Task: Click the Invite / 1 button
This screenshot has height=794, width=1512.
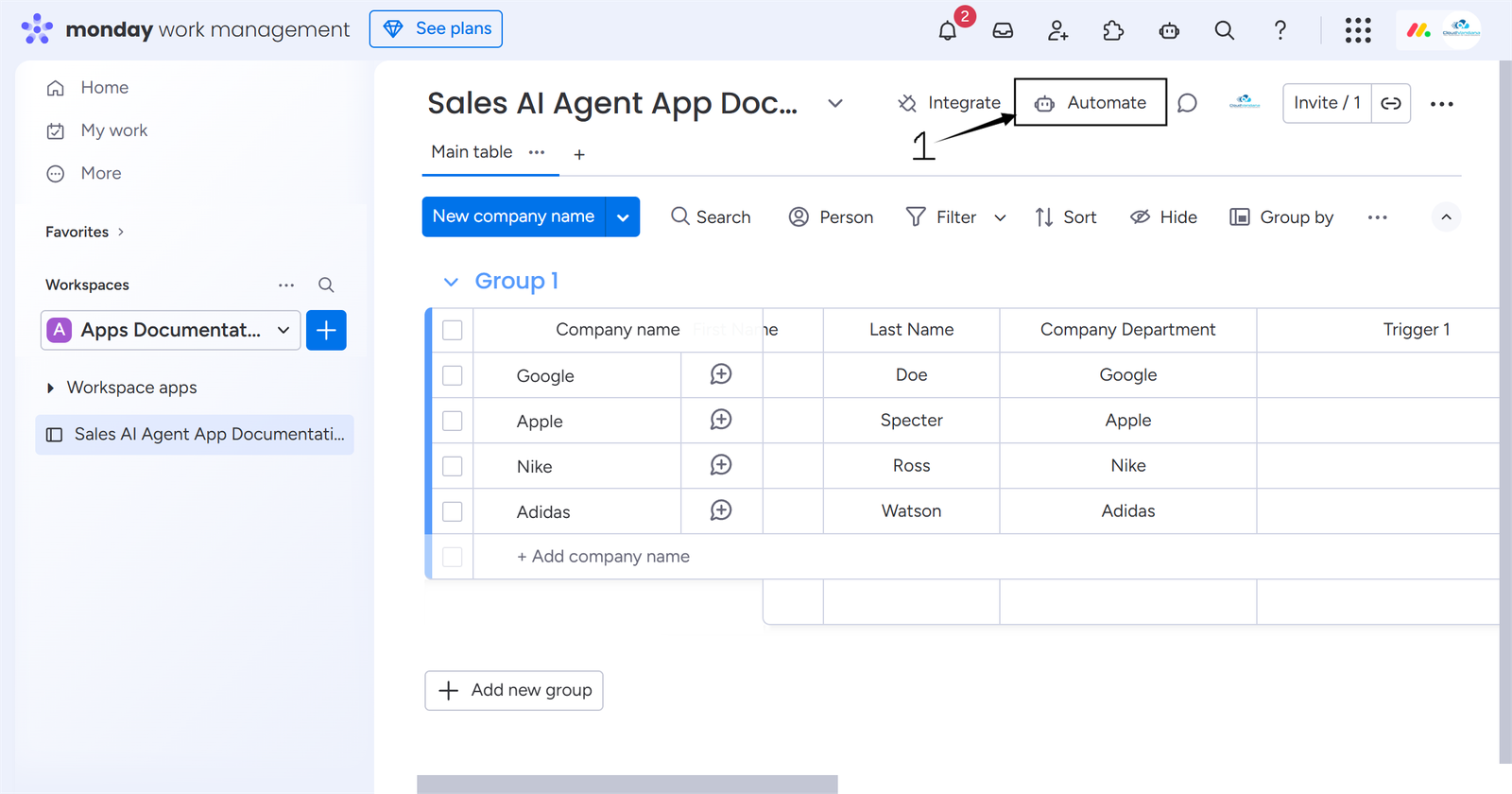Action: click(1327, 103)
